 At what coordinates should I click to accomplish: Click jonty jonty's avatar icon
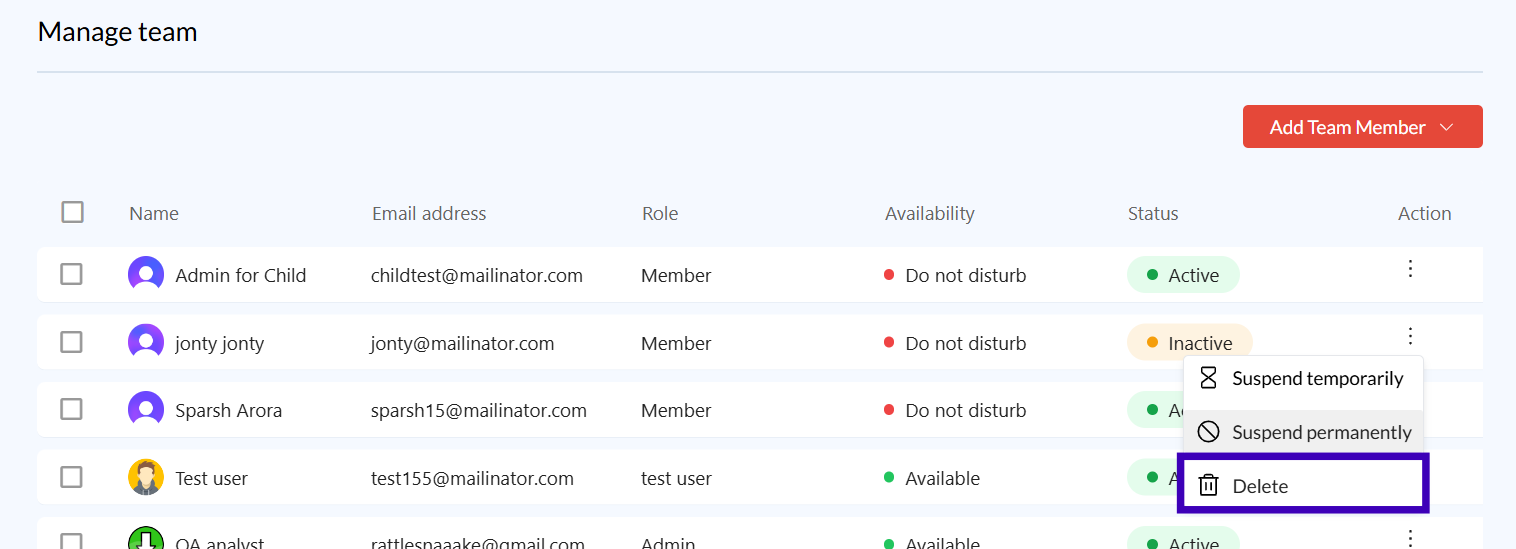click(146, 342)
